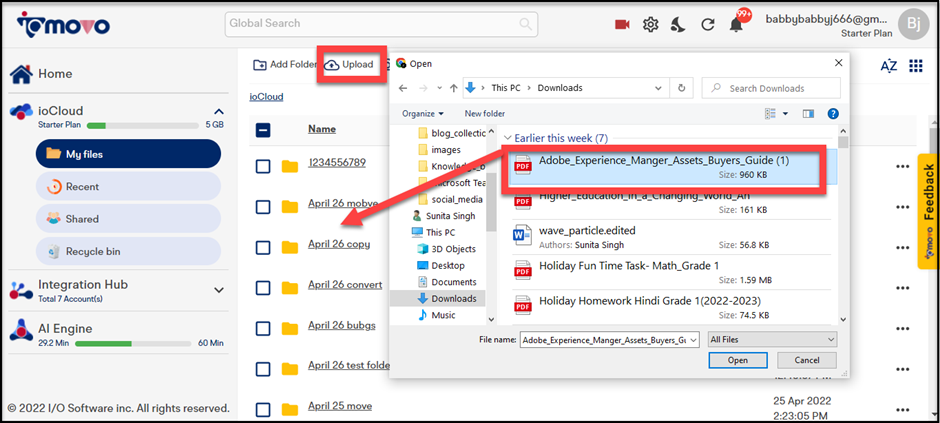
Task: Collapse the ioCloud section chevron
Action: pyautogui.click(x=219, y=111)
